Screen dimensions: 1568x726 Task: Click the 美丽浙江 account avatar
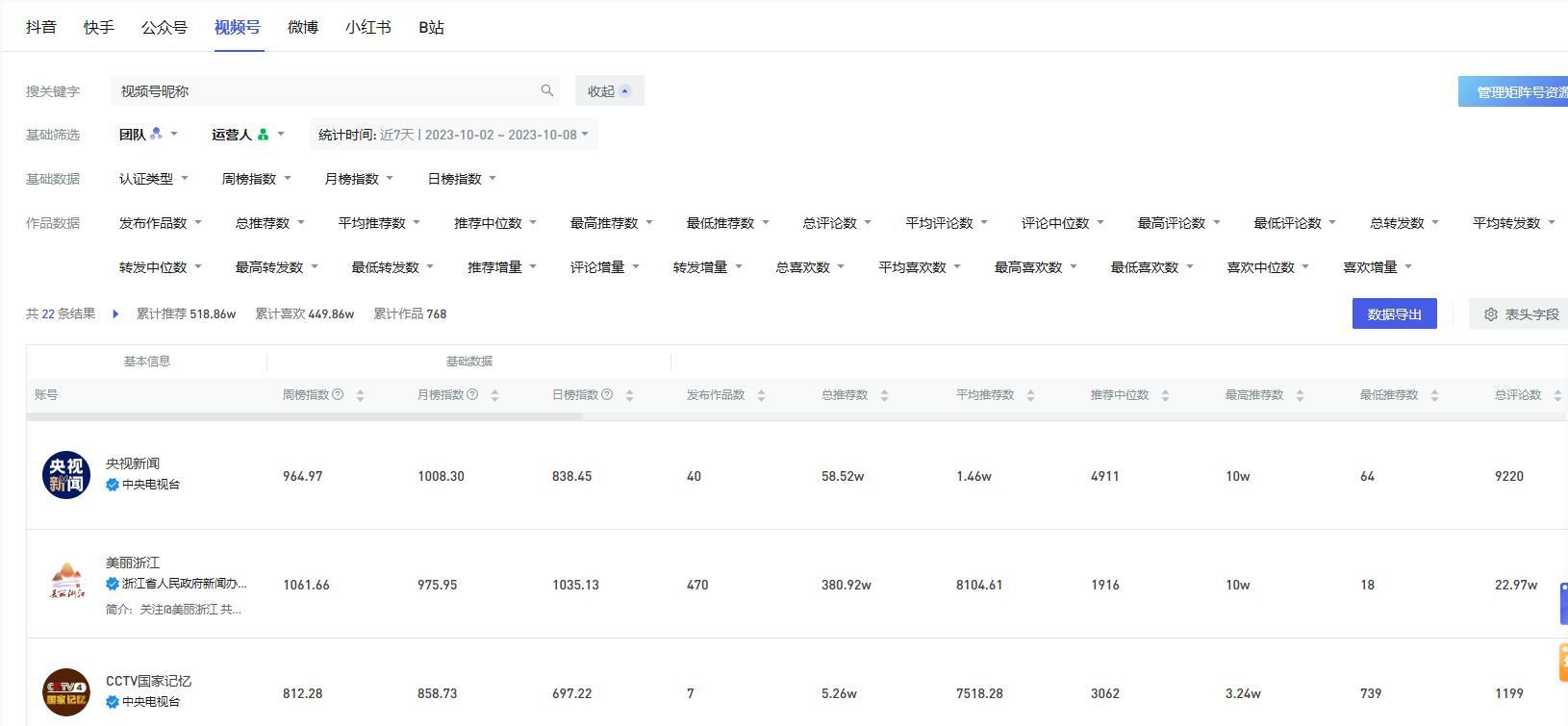click(66, 584)
